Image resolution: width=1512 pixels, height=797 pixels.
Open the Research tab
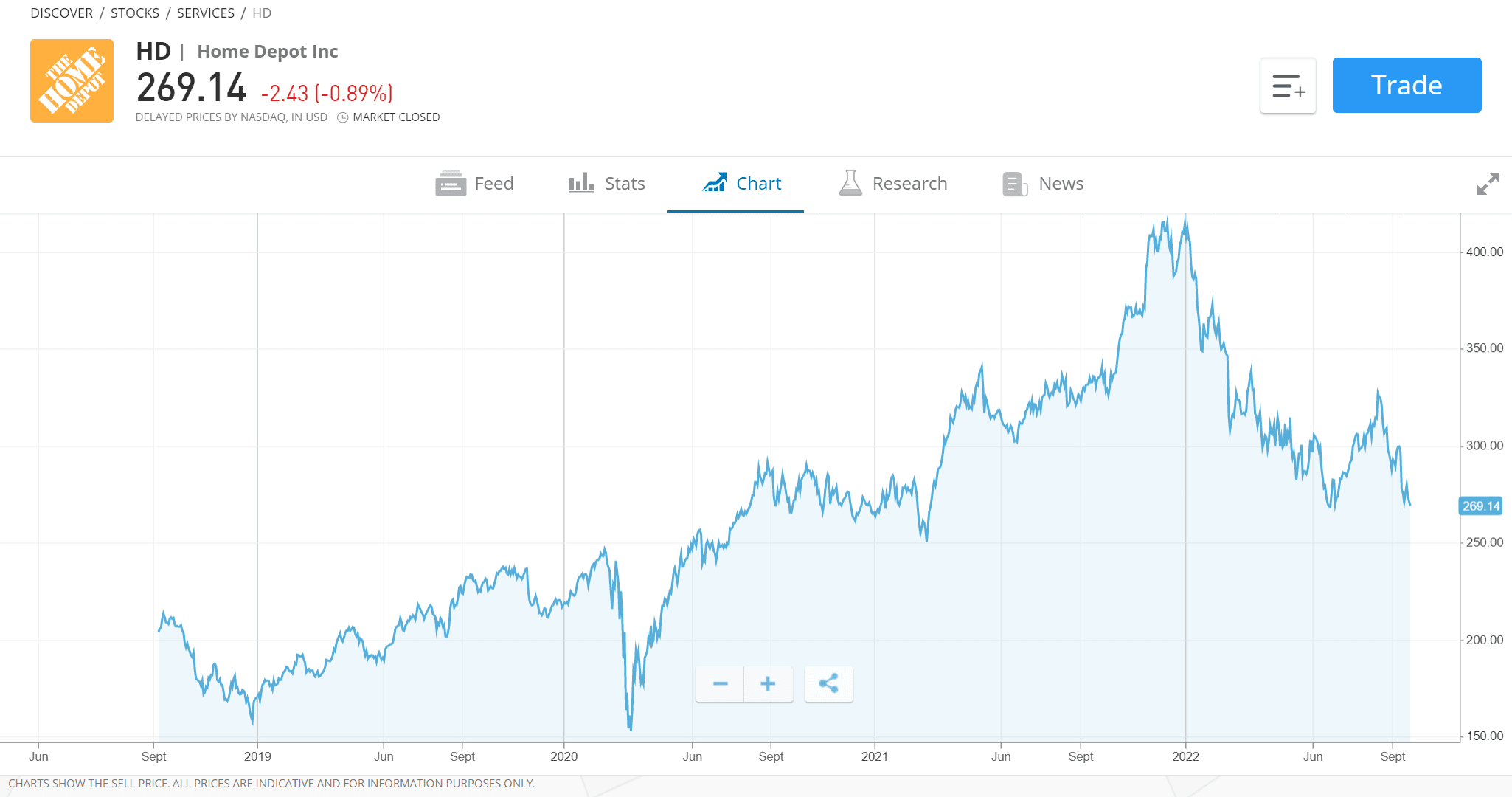(893, 184)
